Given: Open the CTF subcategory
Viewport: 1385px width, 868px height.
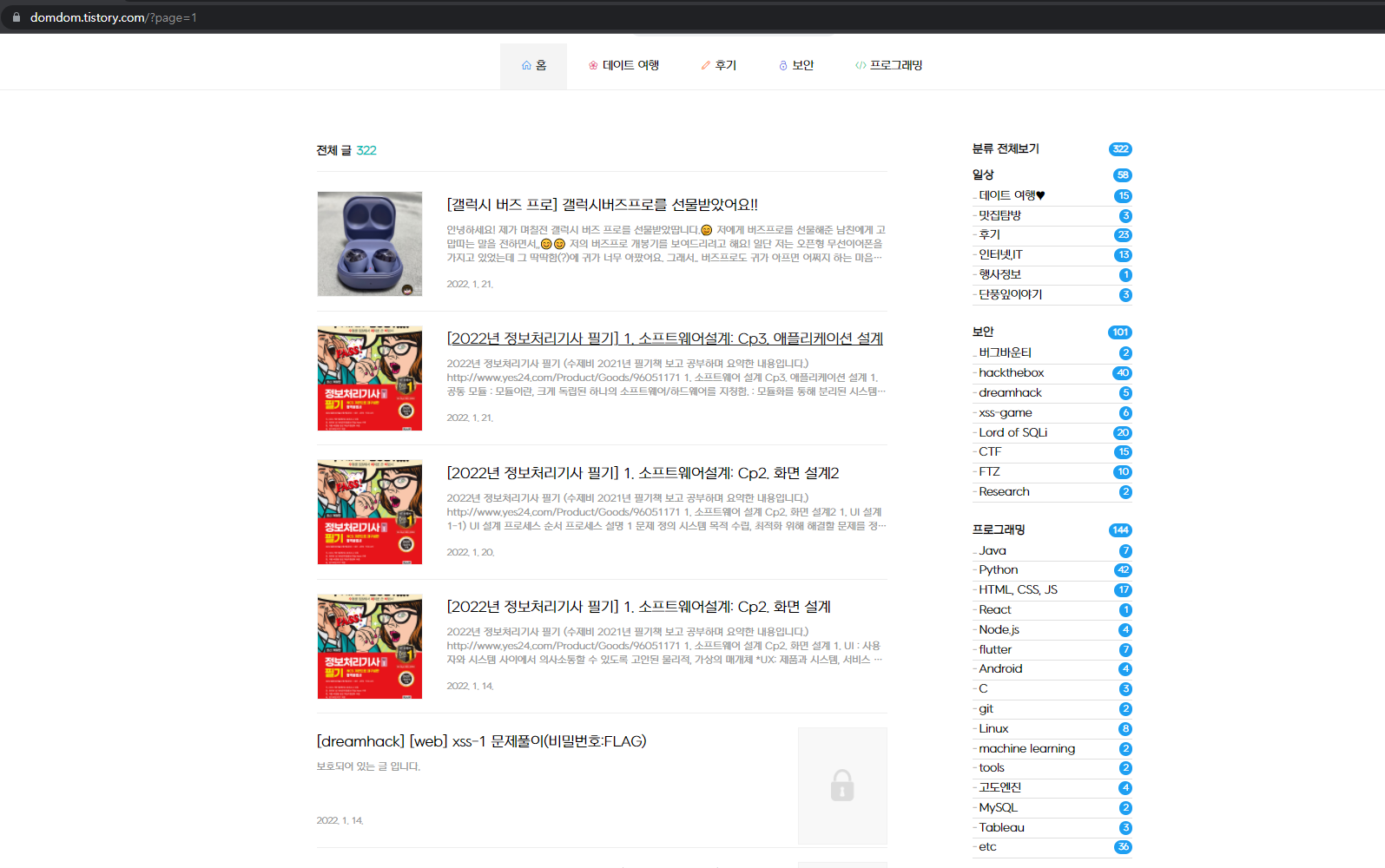Looking at the screenshot, I should [990, 452].
